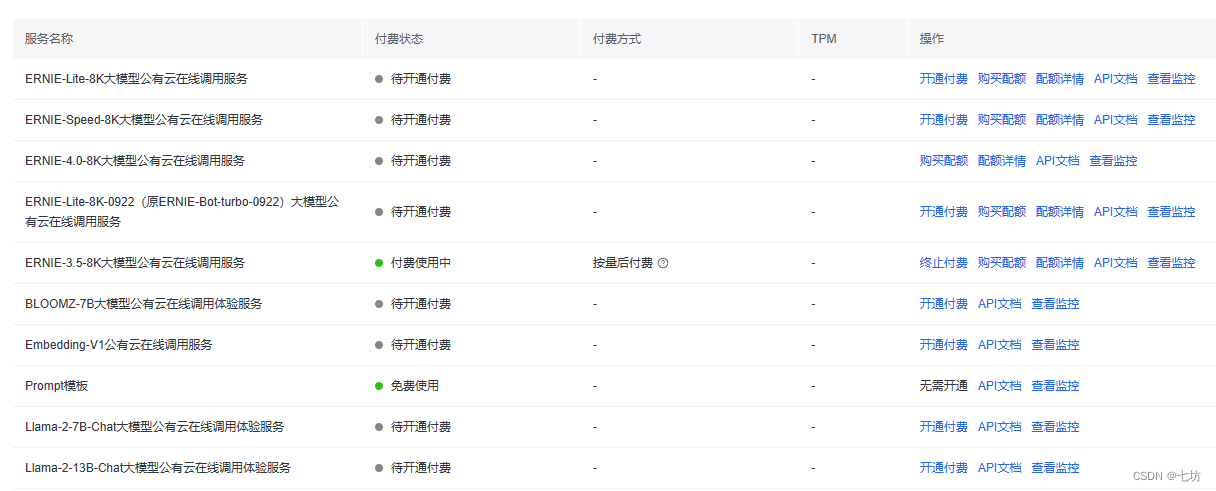Click 待开通付费 status in BLOOMZ-7B row
1216x491 pixels.
click(420, 304)
